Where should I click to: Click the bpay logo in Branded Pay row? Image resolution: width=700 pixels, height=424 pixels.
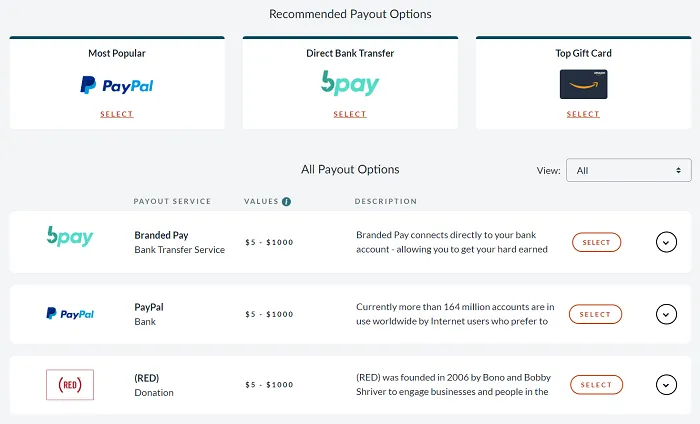click(70, 237)
